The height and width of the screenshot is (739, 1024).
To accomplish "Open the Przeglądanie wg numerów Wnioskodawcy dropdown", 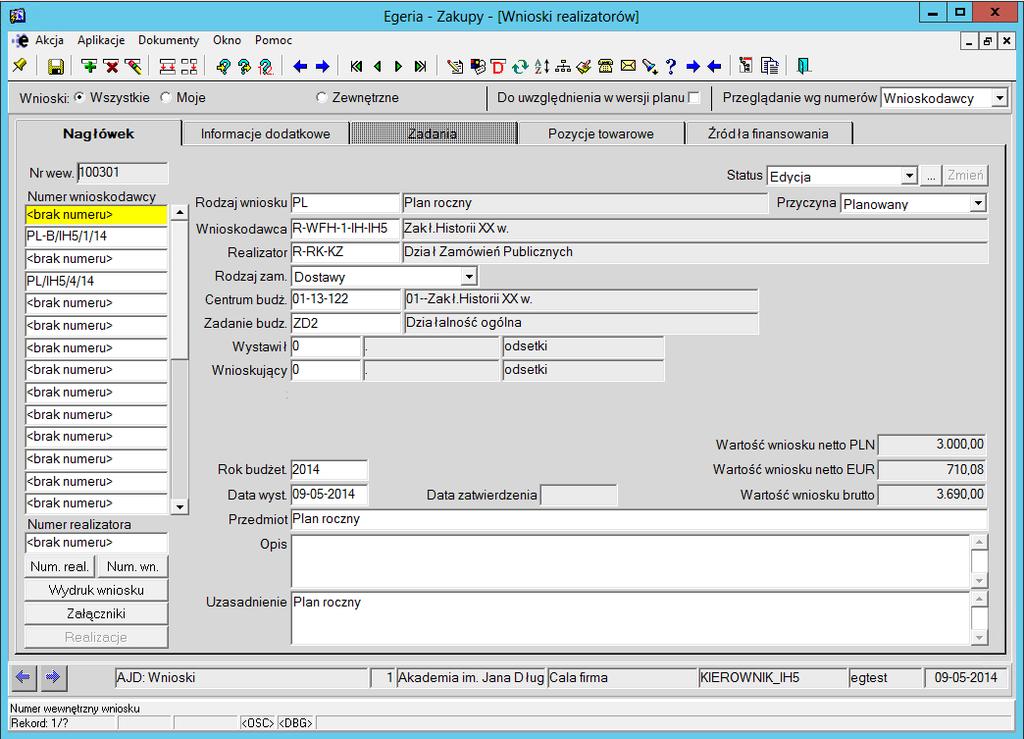I will tap(999, 98).
